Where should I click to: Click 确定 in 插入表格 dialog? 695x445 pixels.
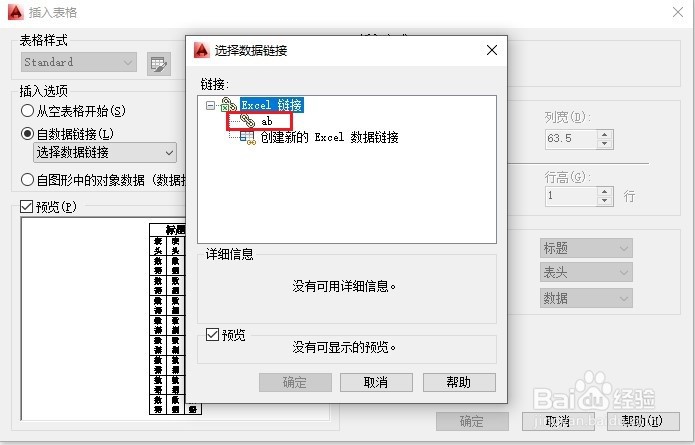tap(472, 421)
